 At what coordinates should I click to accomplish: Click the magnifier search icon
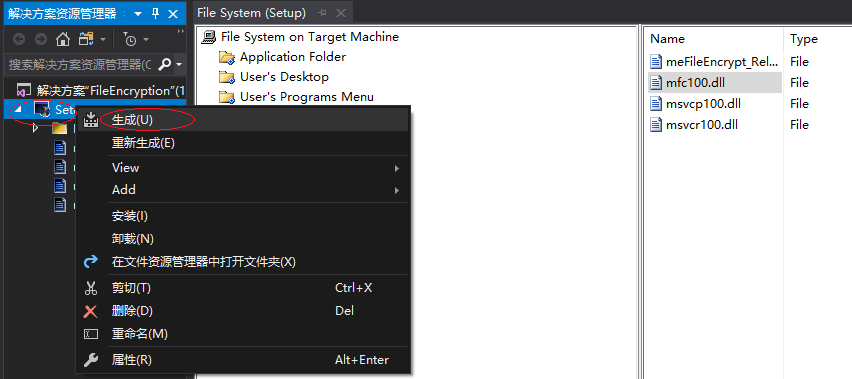click(165, 65)
